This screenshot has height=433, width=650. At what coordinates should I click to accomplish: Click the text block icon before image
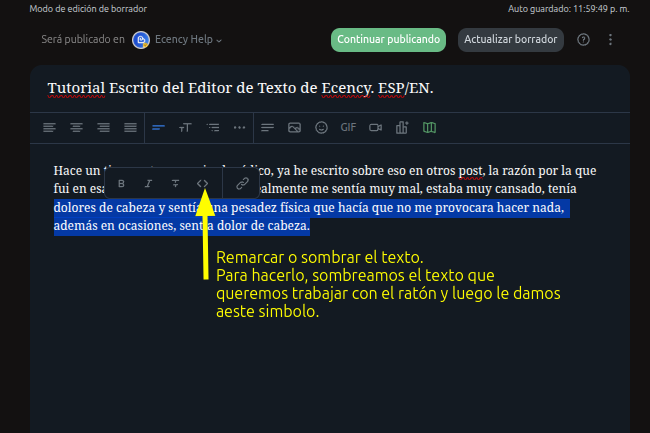coord(267,128)
